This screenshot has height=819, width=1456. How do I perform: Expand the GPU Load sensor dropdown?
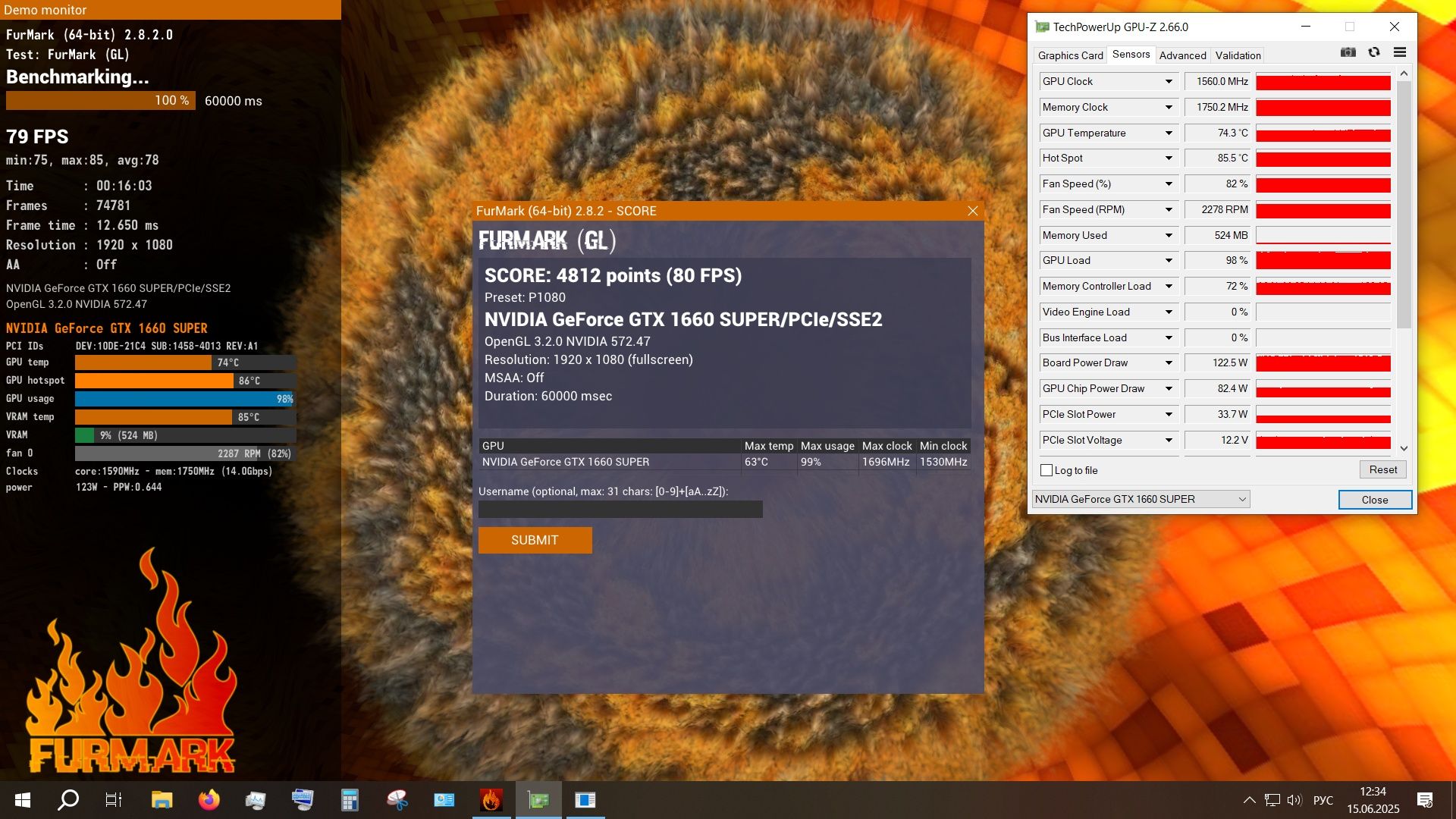coord(1169,260)
